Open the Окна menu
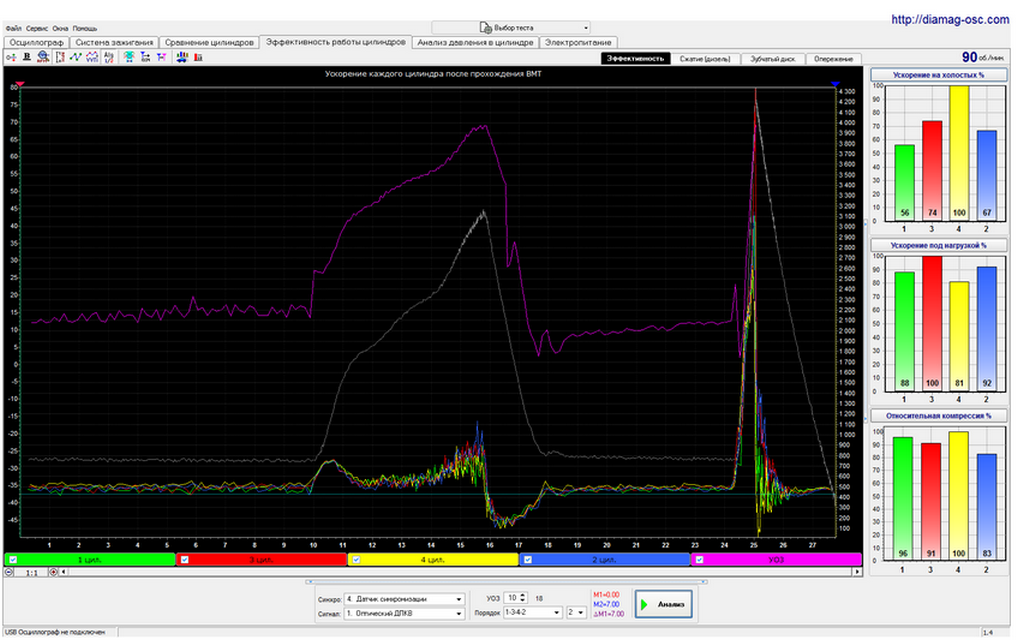The image size is (1018, 640). tap(60, 29)
